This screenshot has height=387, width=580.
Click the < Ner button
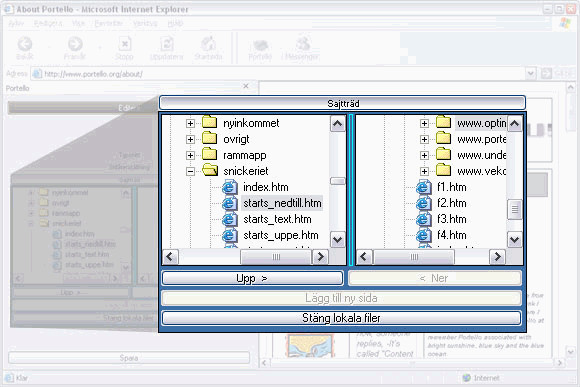point(435,278)
